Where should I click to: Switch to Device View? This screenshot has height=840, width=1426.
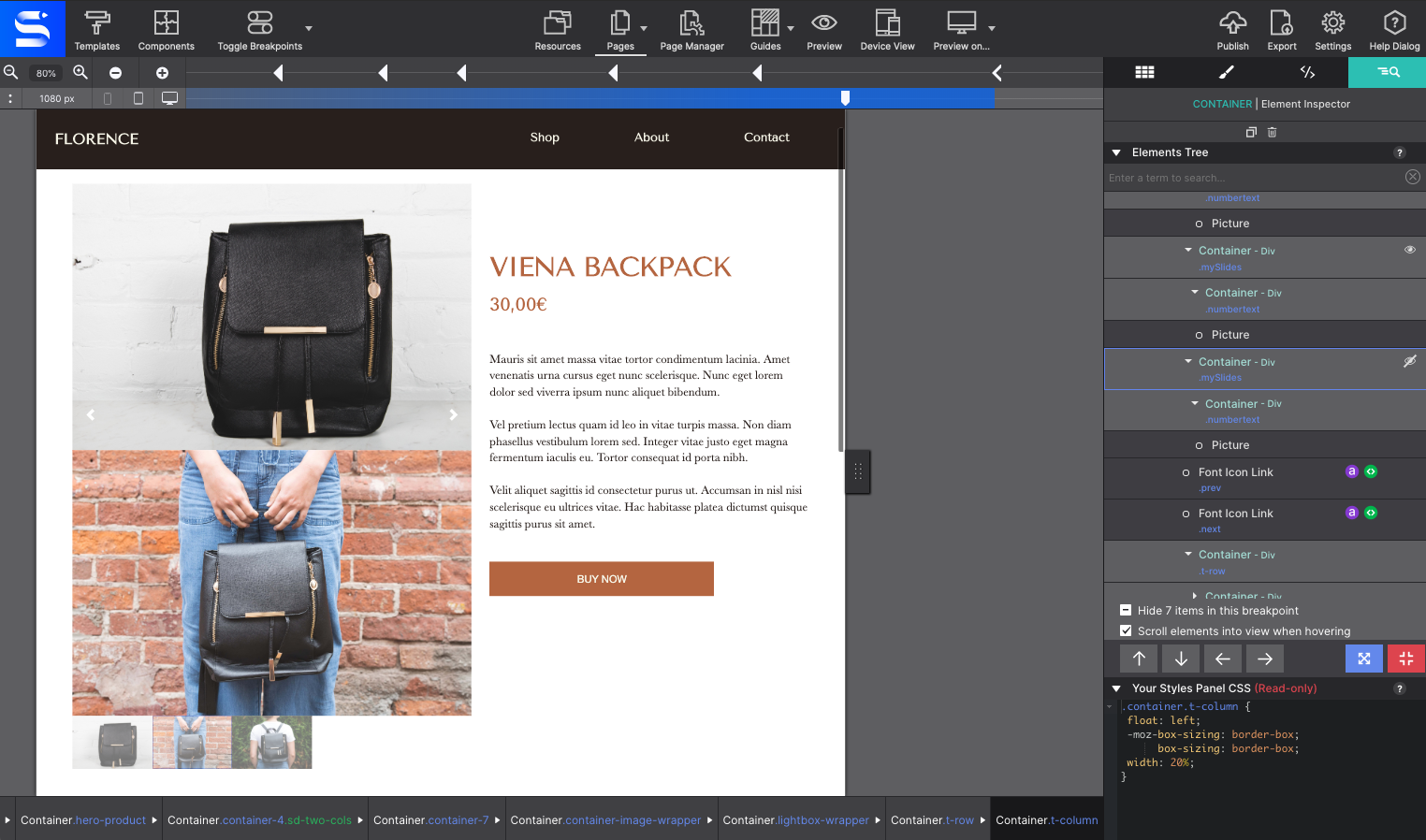pyautogui.click(x=887, y=30)
